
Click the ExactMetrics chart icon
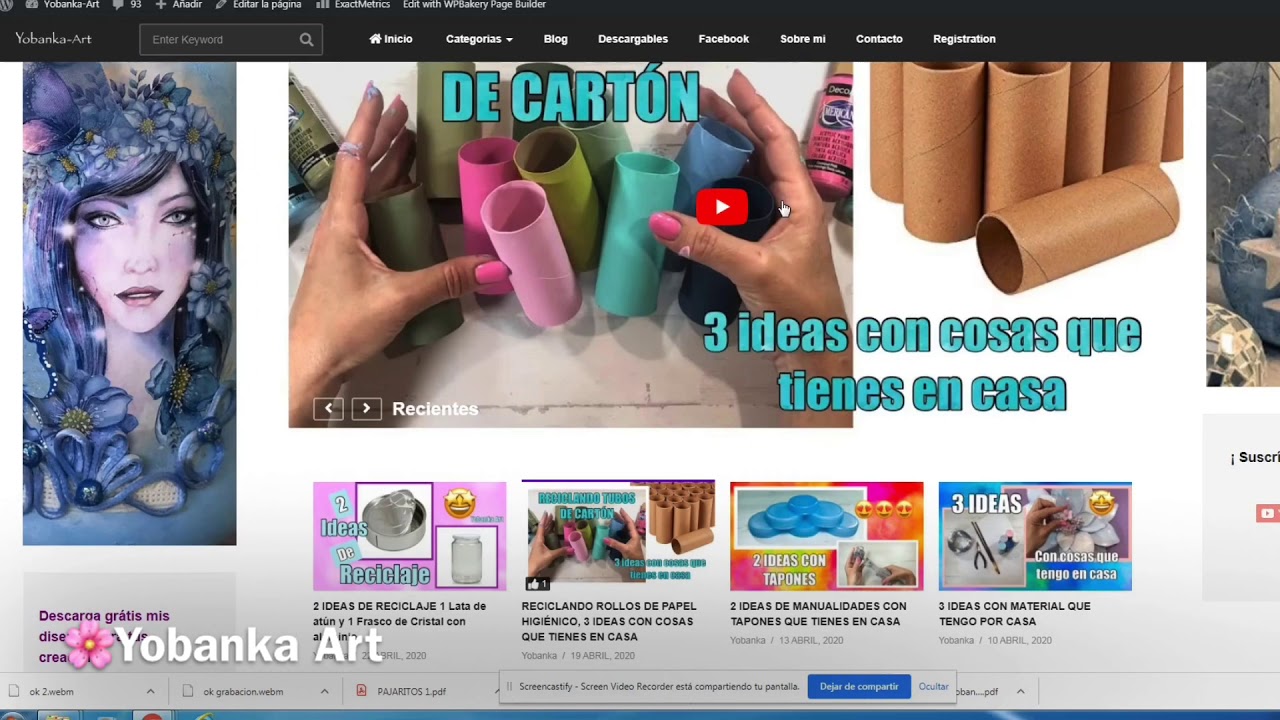322,5
